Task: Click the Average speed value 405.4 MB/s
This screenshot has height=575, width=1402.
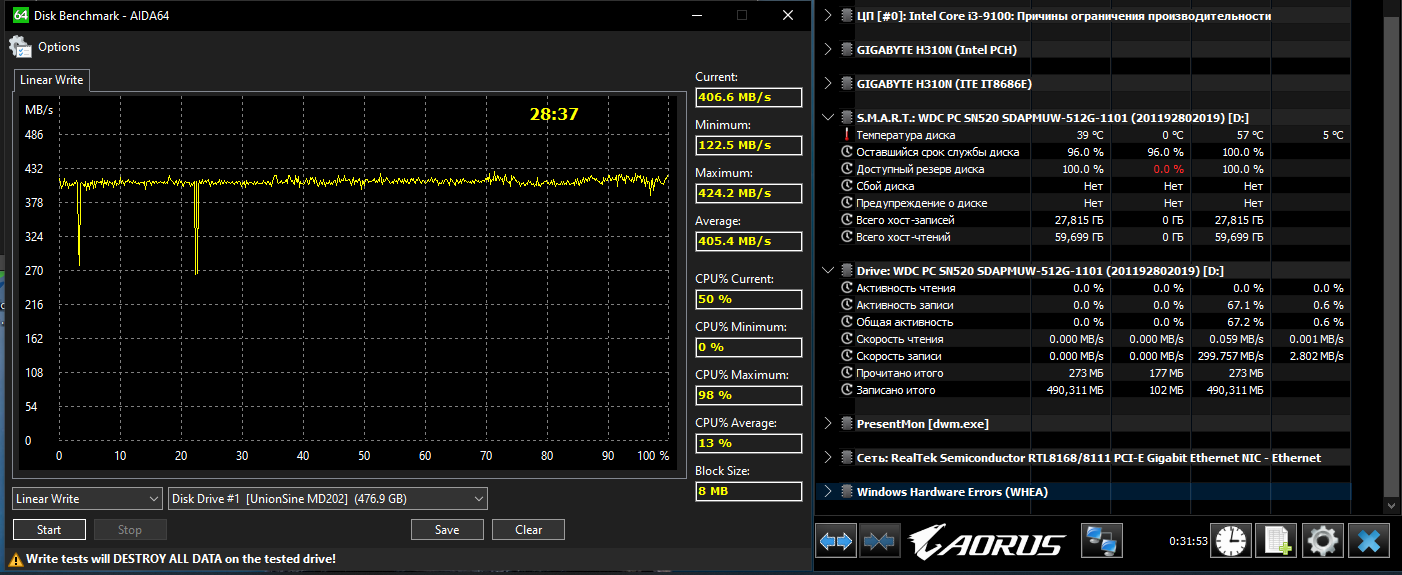Action: 748,241
